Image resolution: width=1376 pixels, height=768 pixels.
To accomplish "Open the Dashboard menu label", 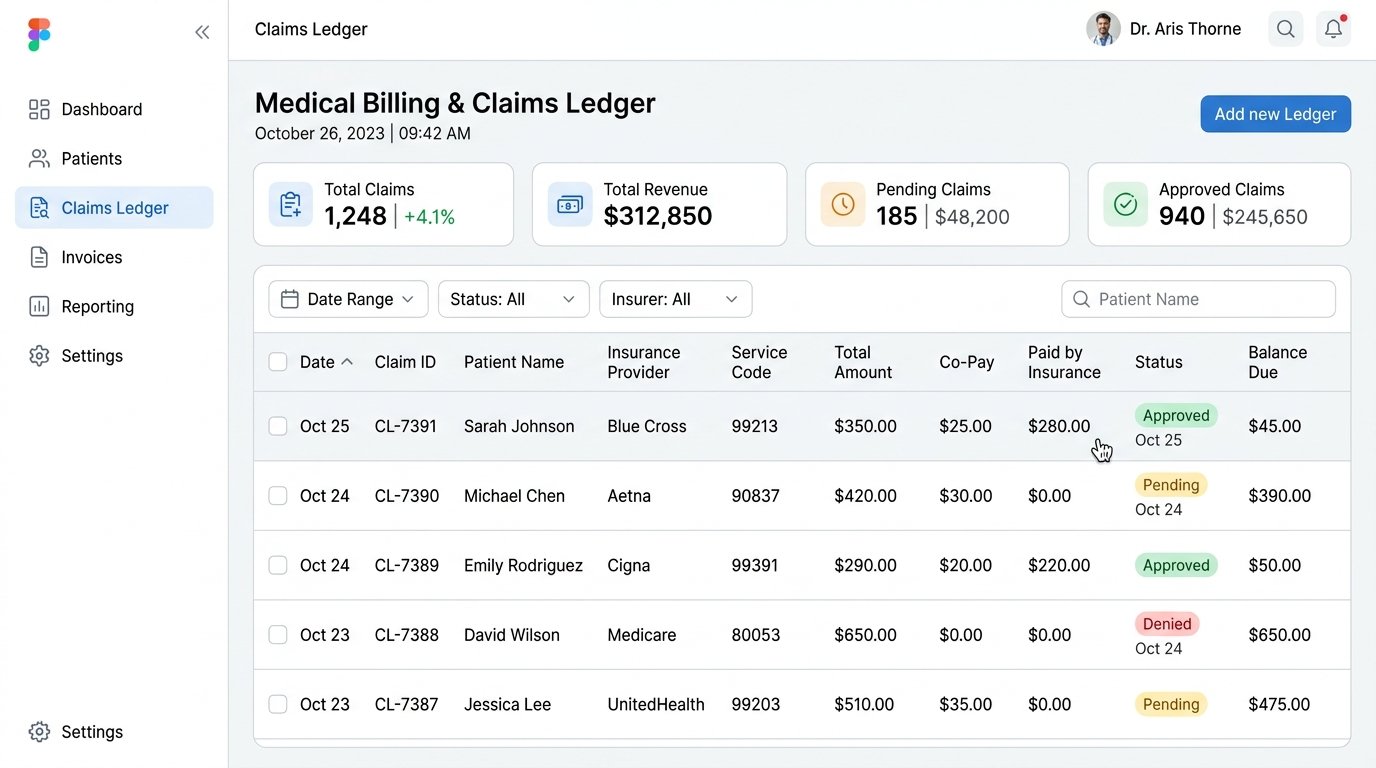I will (x=102, y=109).
